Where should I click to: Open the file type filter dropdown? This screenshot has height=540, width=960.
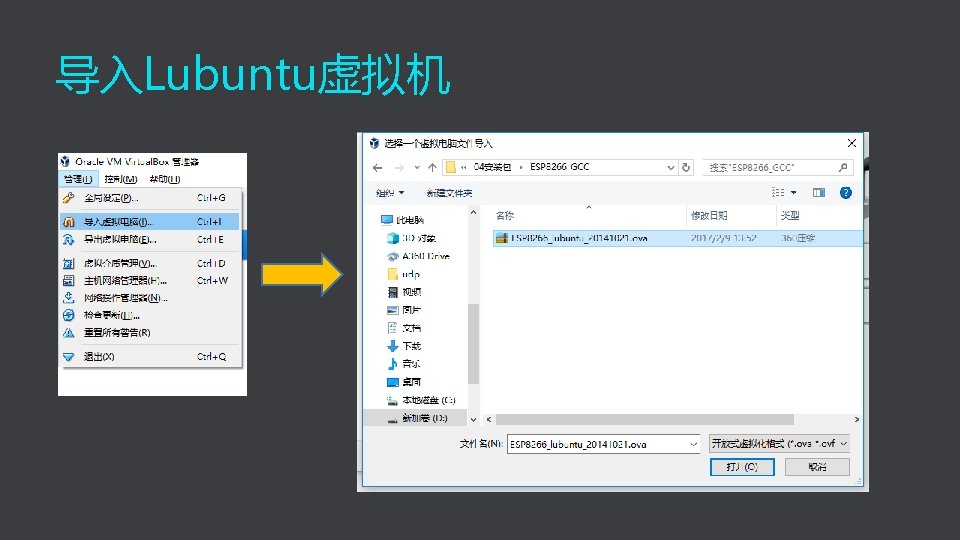click(x=779, y=443)
